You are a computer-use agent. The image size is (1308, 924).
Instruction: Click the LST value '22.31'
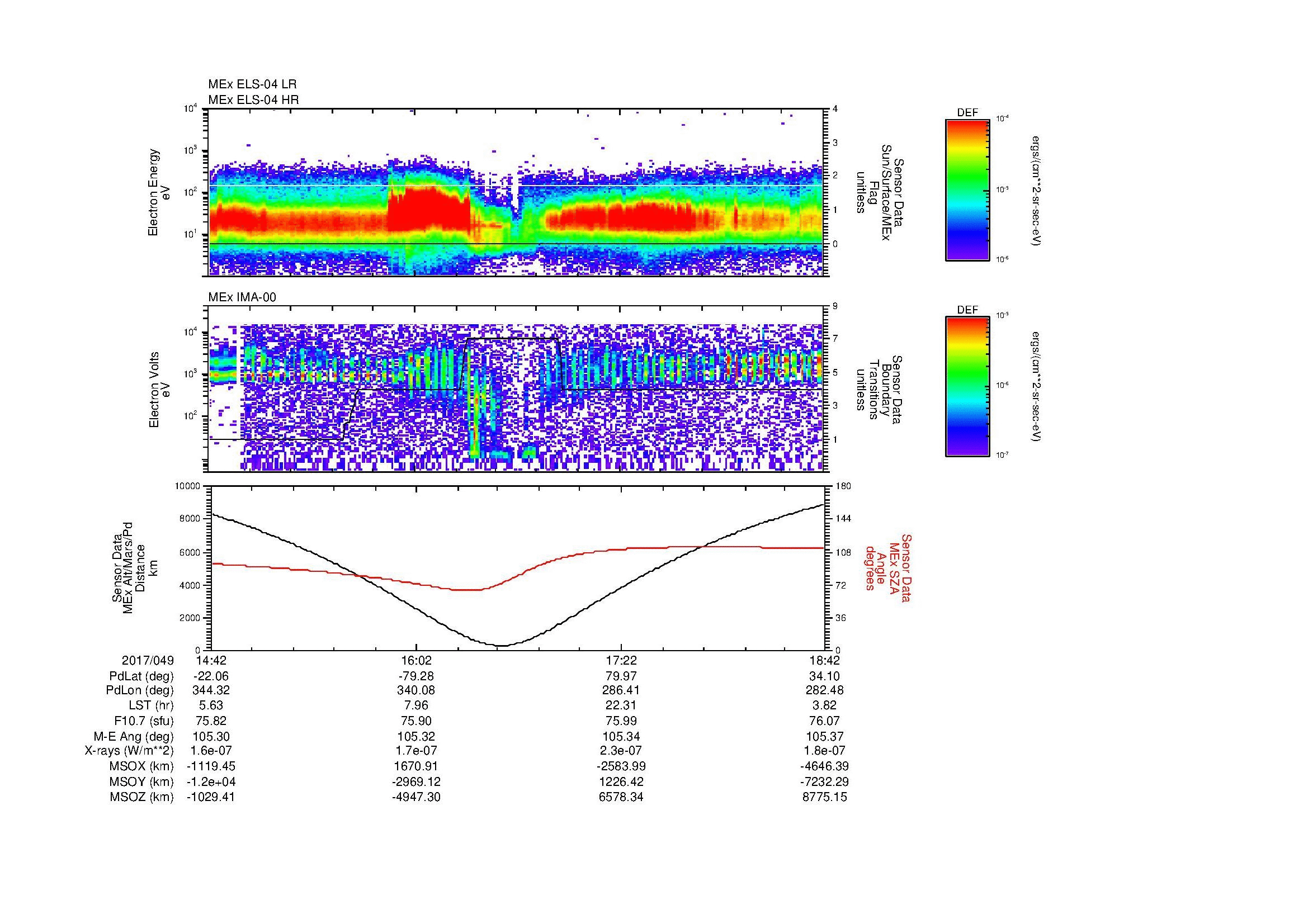[x=621, y=705]
